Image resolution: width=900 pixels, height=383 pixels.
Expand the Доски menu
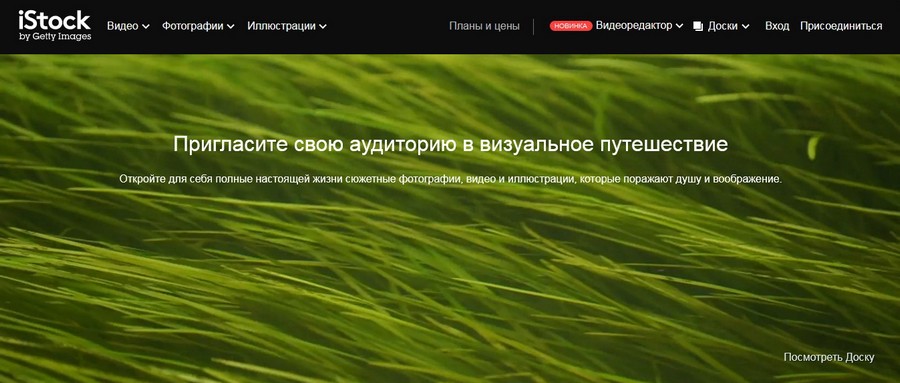(728, 26)
